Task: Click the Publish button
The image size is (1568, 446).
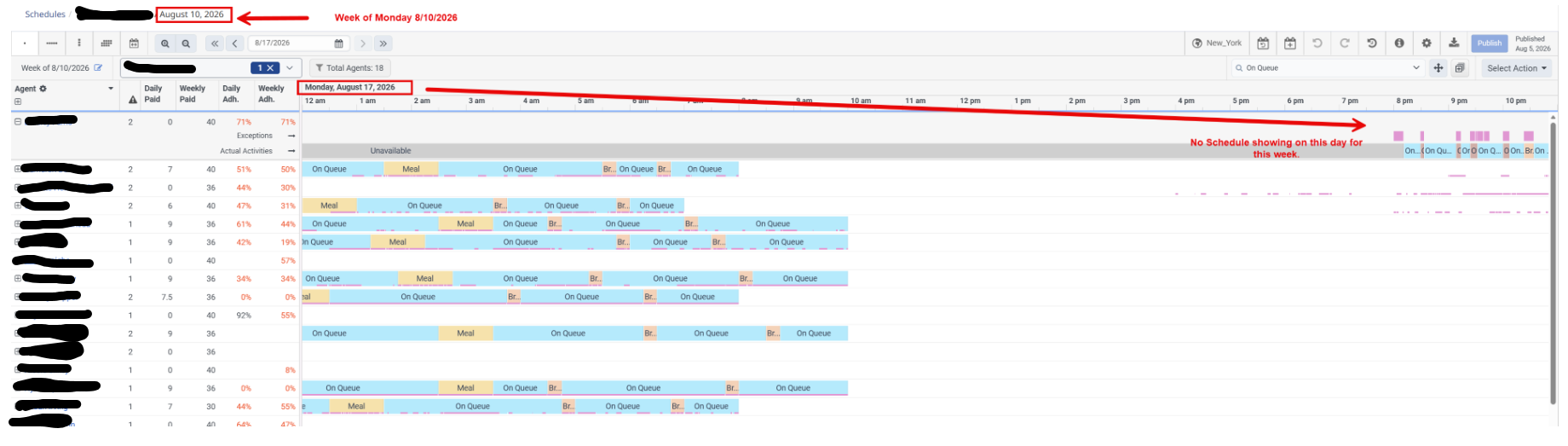Action: pos(1490,43)
